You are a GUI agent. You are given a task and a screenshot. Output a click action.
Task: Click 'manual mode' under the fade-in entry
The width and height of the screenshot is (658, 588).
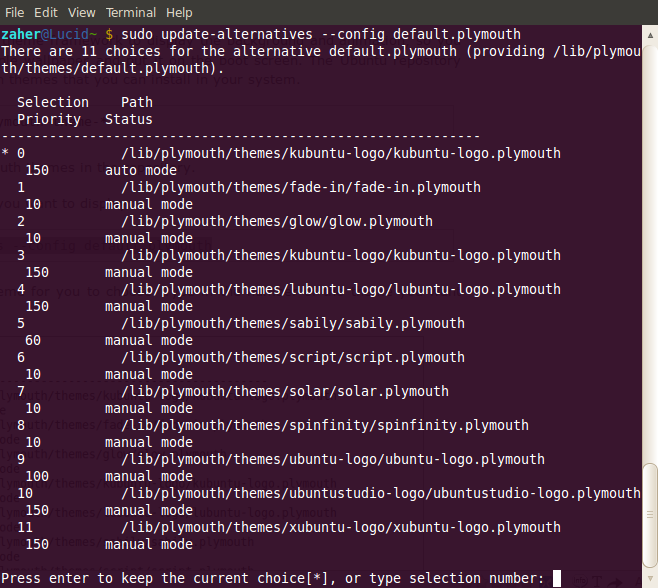tap(149, 204)
